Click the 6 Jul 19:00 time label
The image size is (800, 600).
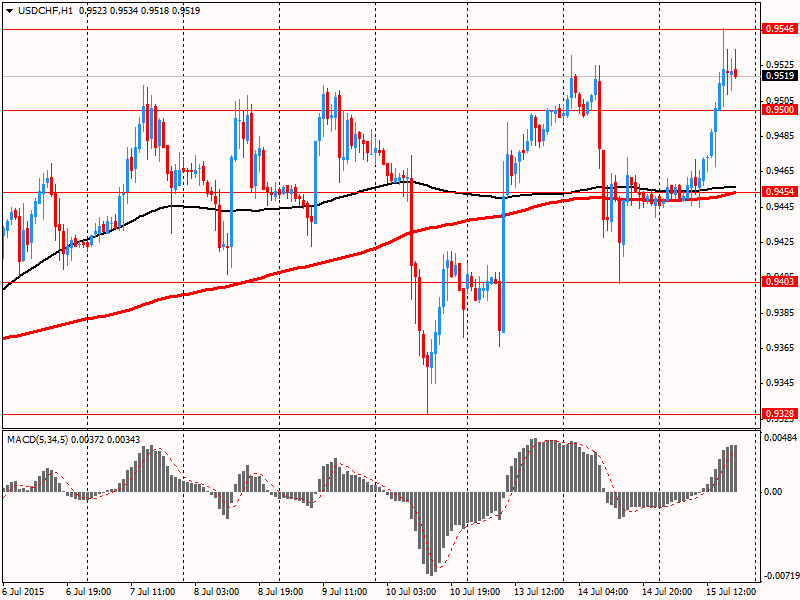(88, 592)
